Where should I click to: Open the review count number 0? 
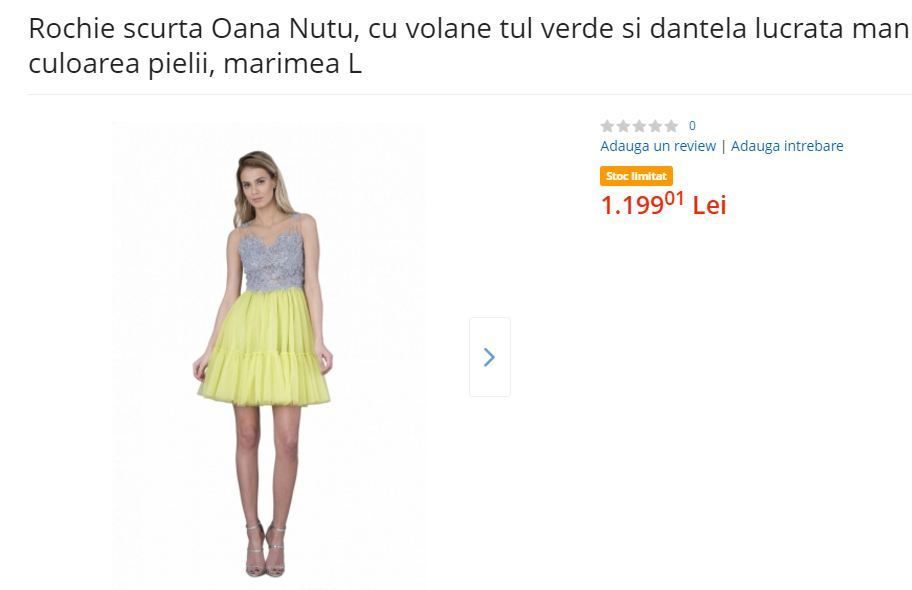click(692, 126)
